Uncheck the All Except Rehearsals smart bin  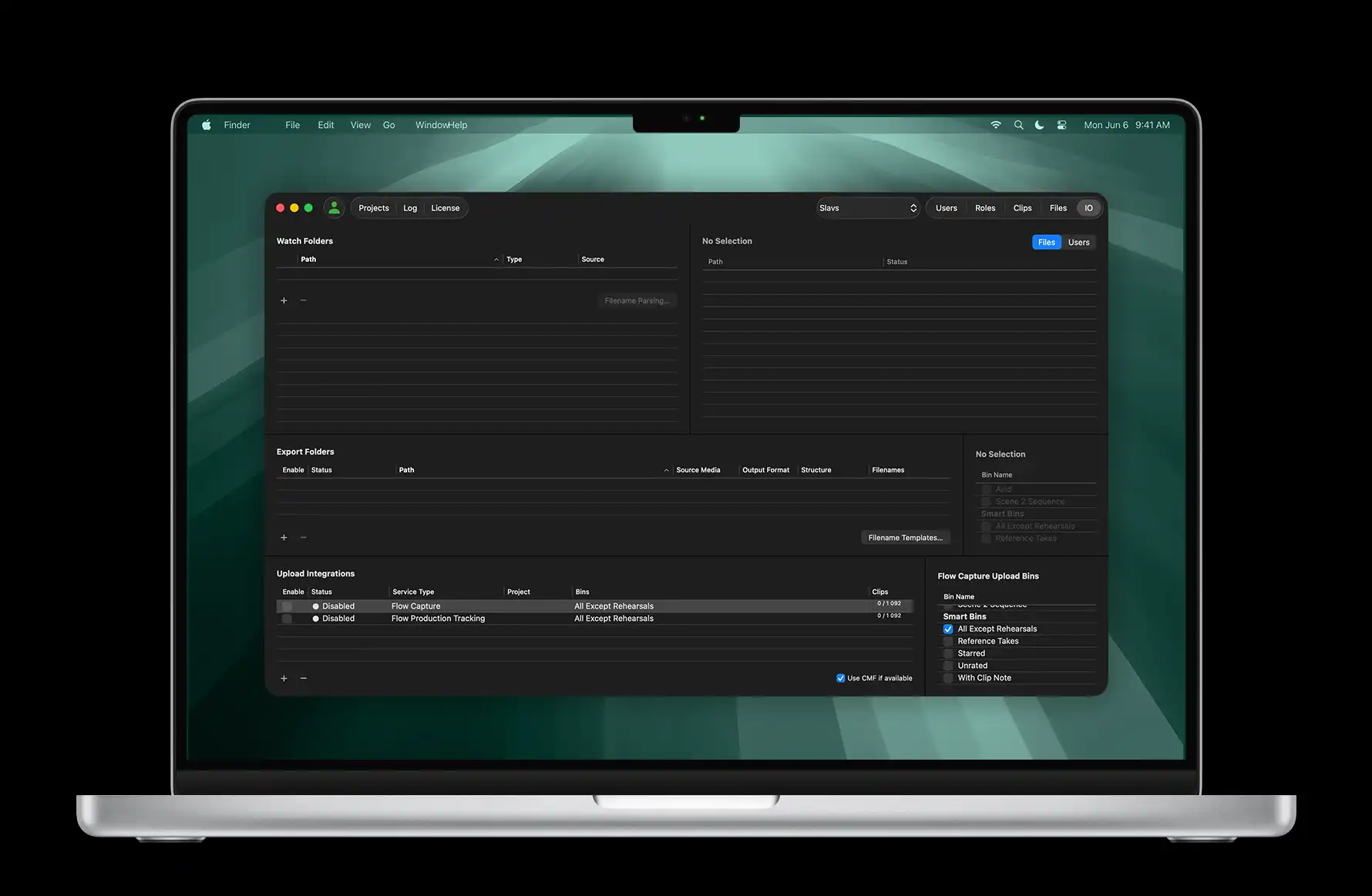pos(948,629)
